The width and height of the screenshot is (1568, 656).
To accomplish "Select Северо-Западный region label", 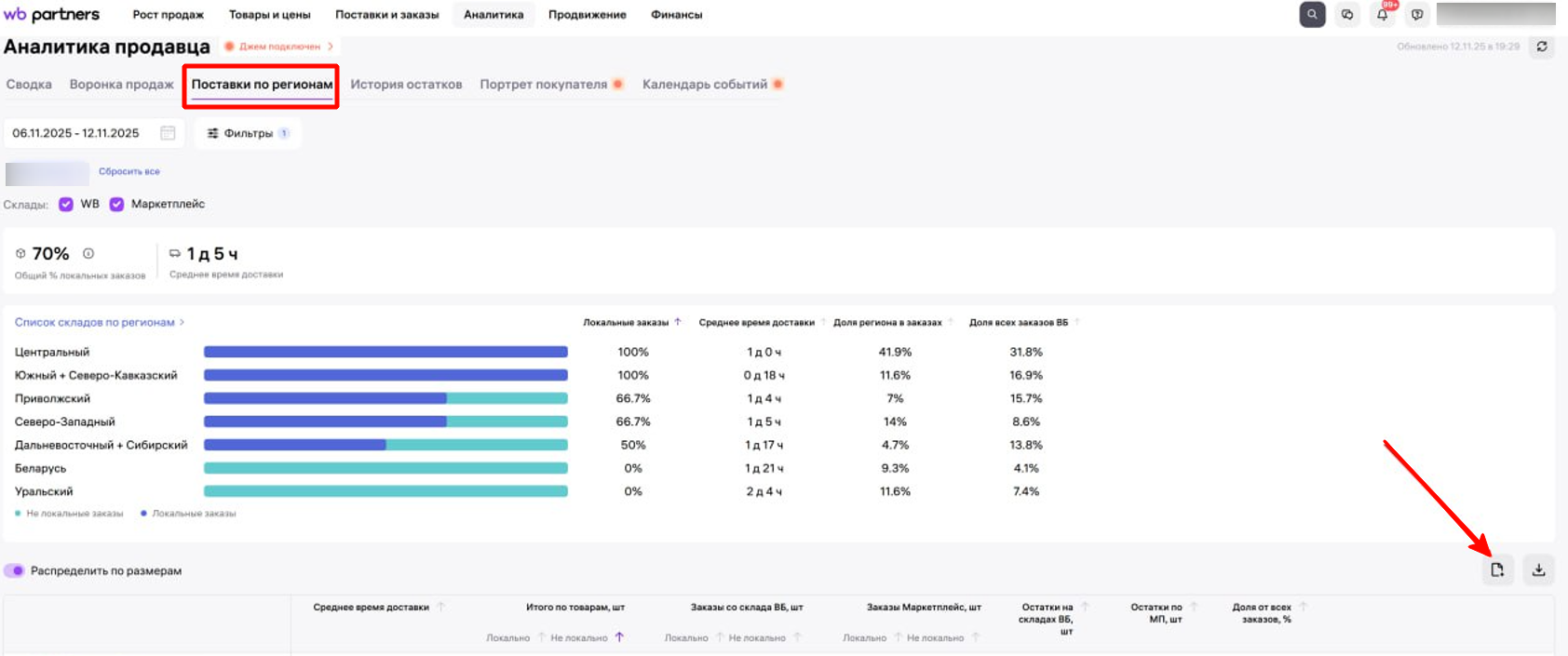I will (x=65, y=422).
